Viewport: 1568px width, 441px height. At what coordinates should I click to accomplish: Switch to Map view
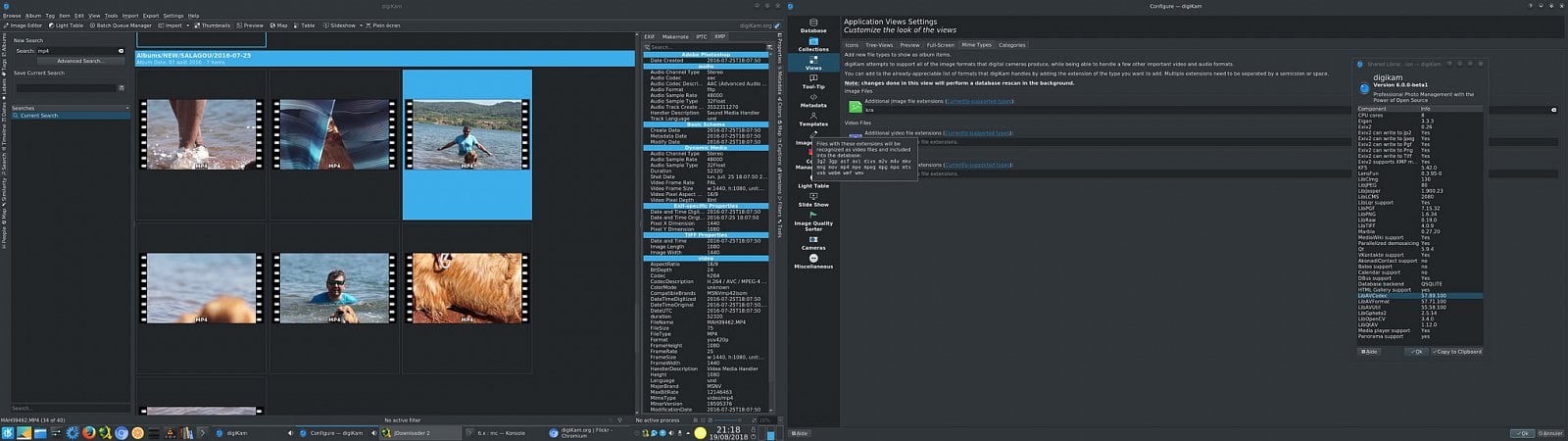pos(279,25)
